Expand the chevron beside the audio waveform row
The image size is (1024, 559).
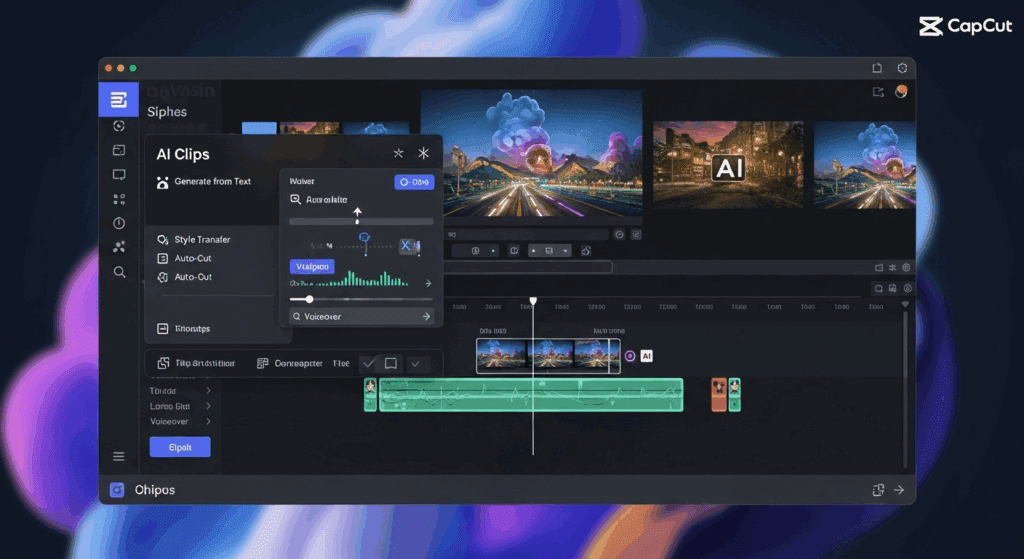coord(428,283)
